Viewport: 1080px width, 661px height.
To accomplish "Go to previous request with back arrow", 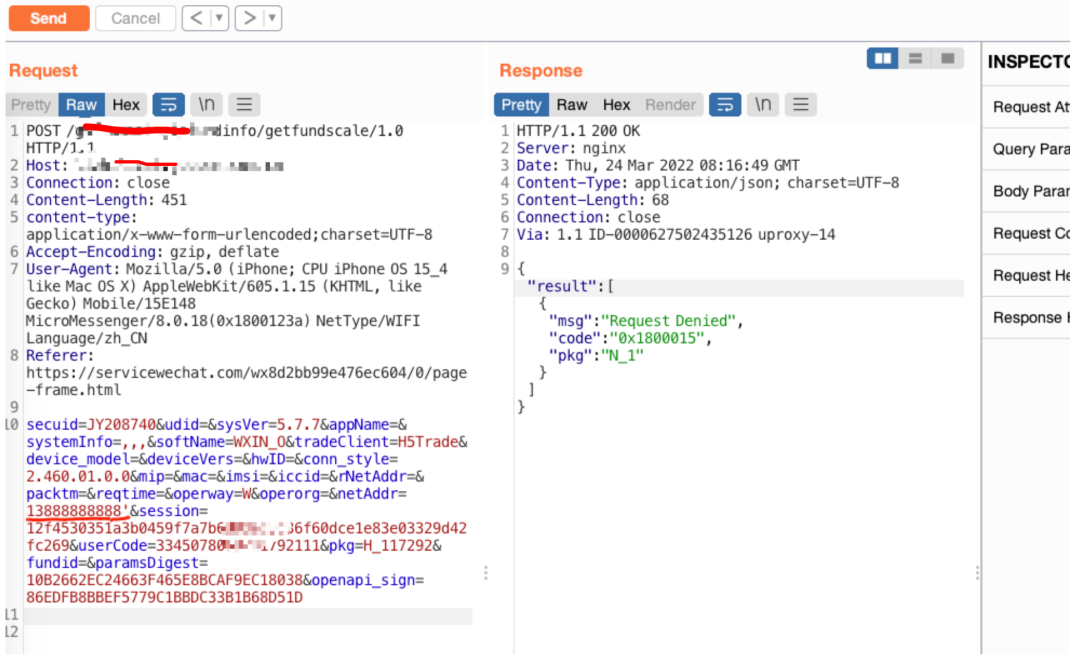I will coord(196,18).
